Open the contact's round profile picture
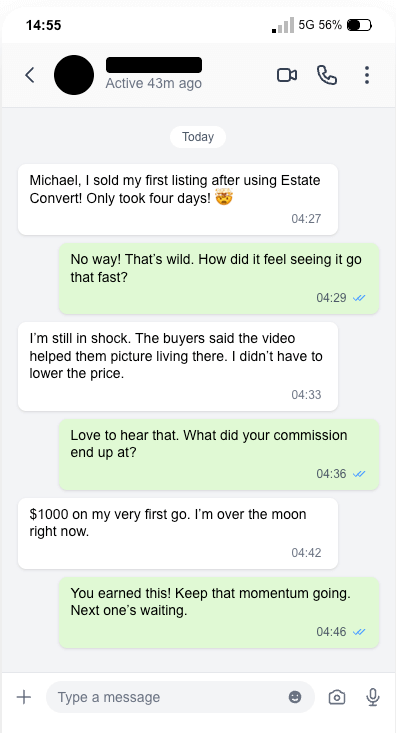The image size is (396, 733). pos(74,75)
